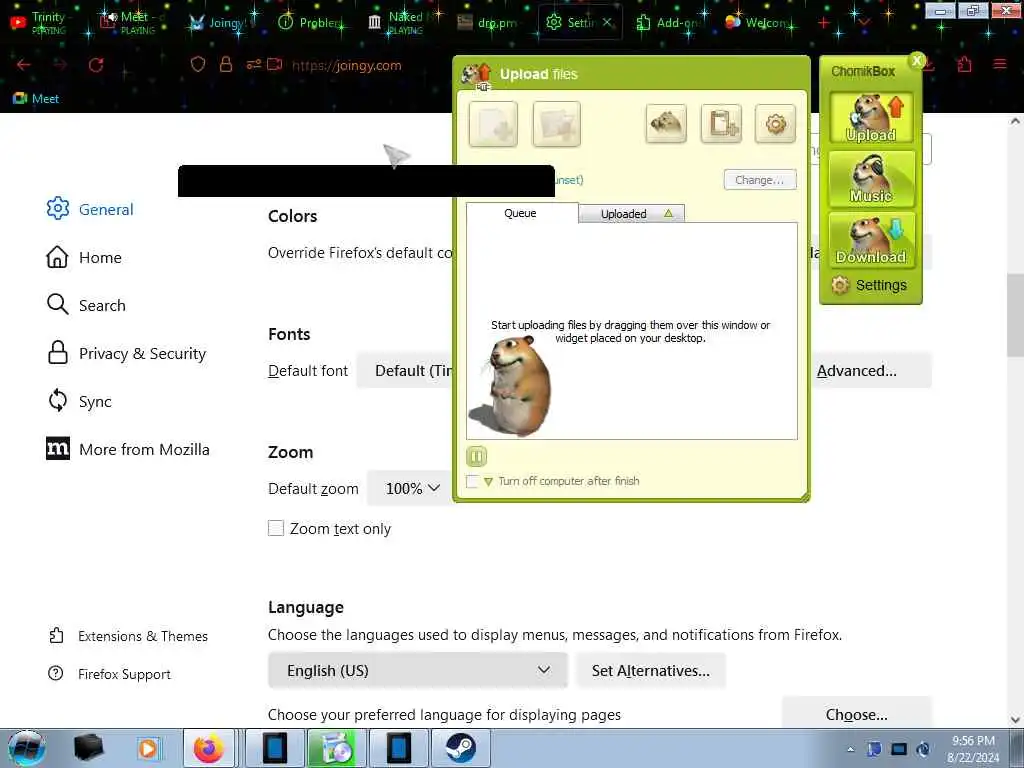Click the browser Back arrow
This screenshot has height=768, width=1024.
click(24, 65)
